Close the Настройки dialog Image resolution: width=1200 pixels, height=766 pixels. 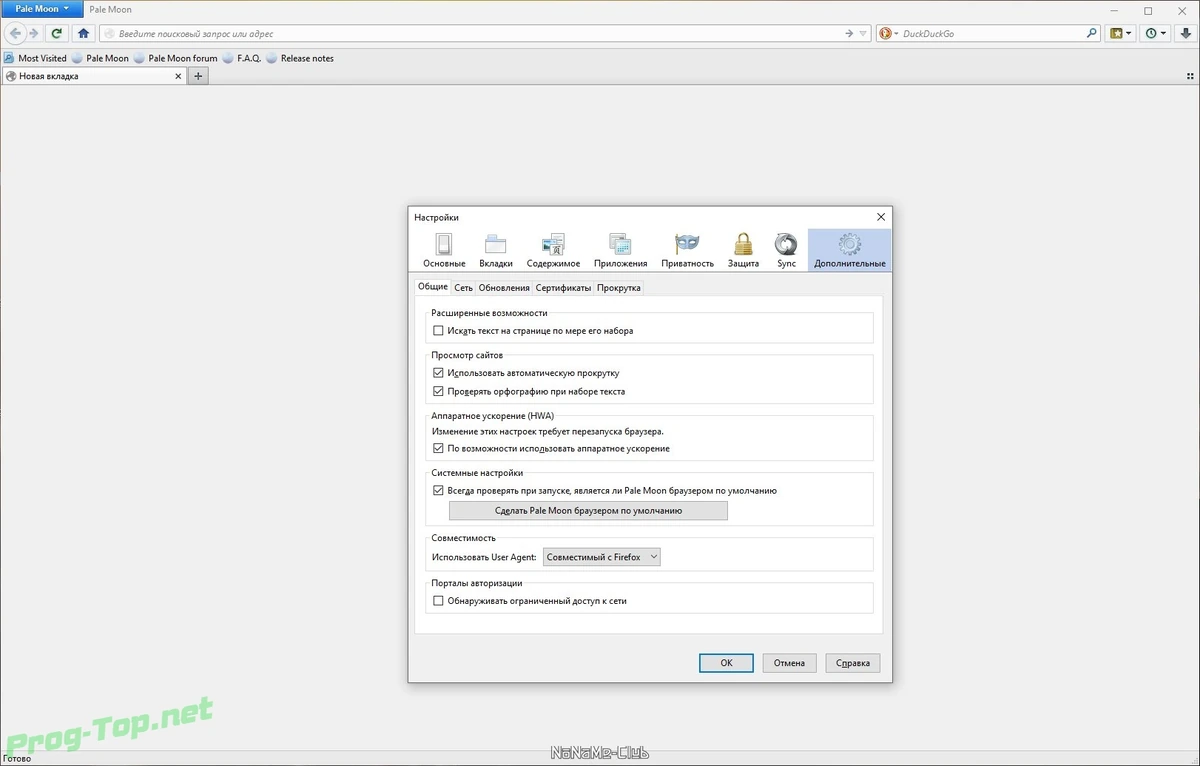click(880, 217)
